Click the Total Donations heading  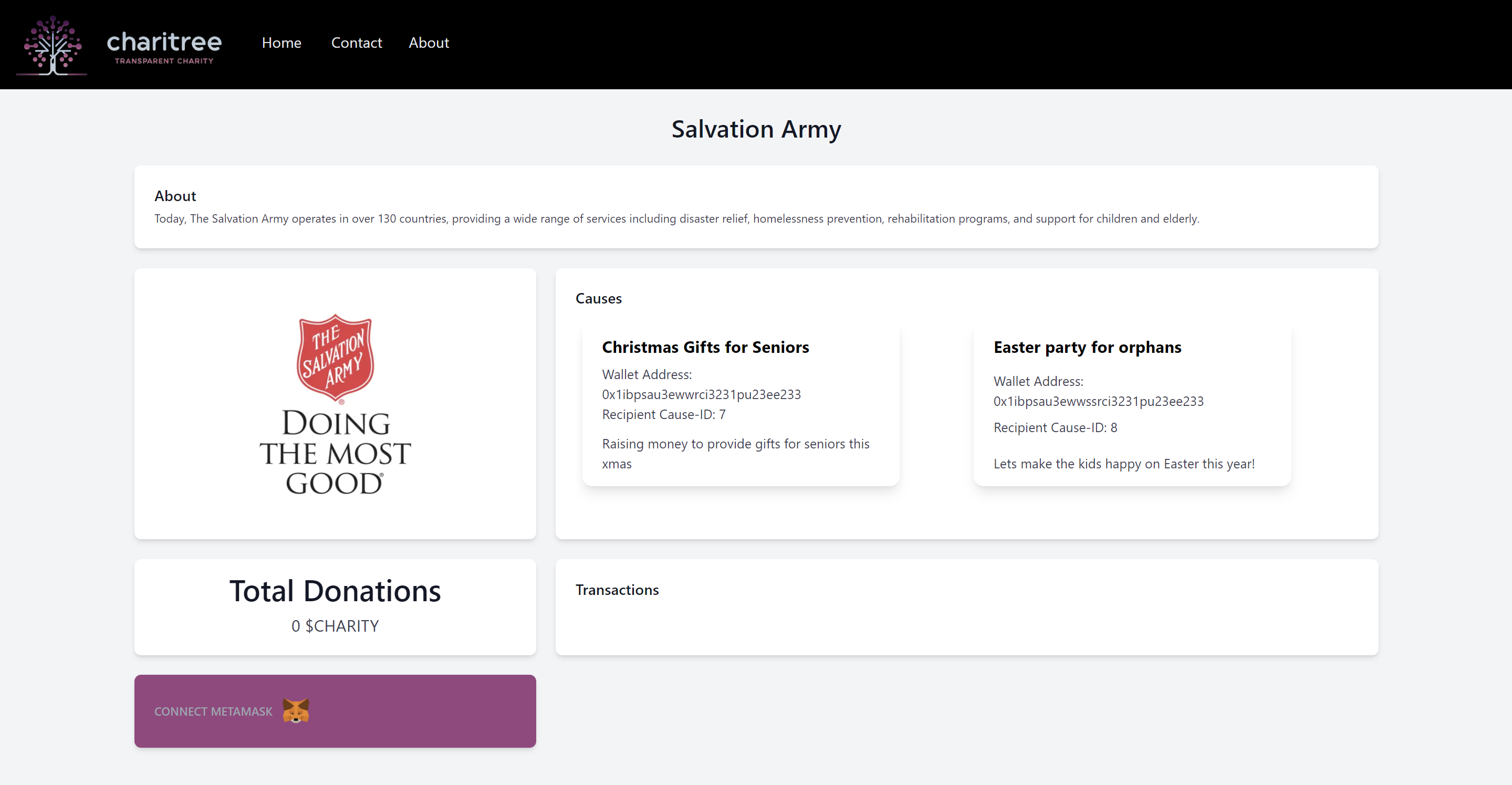[335, 591]
